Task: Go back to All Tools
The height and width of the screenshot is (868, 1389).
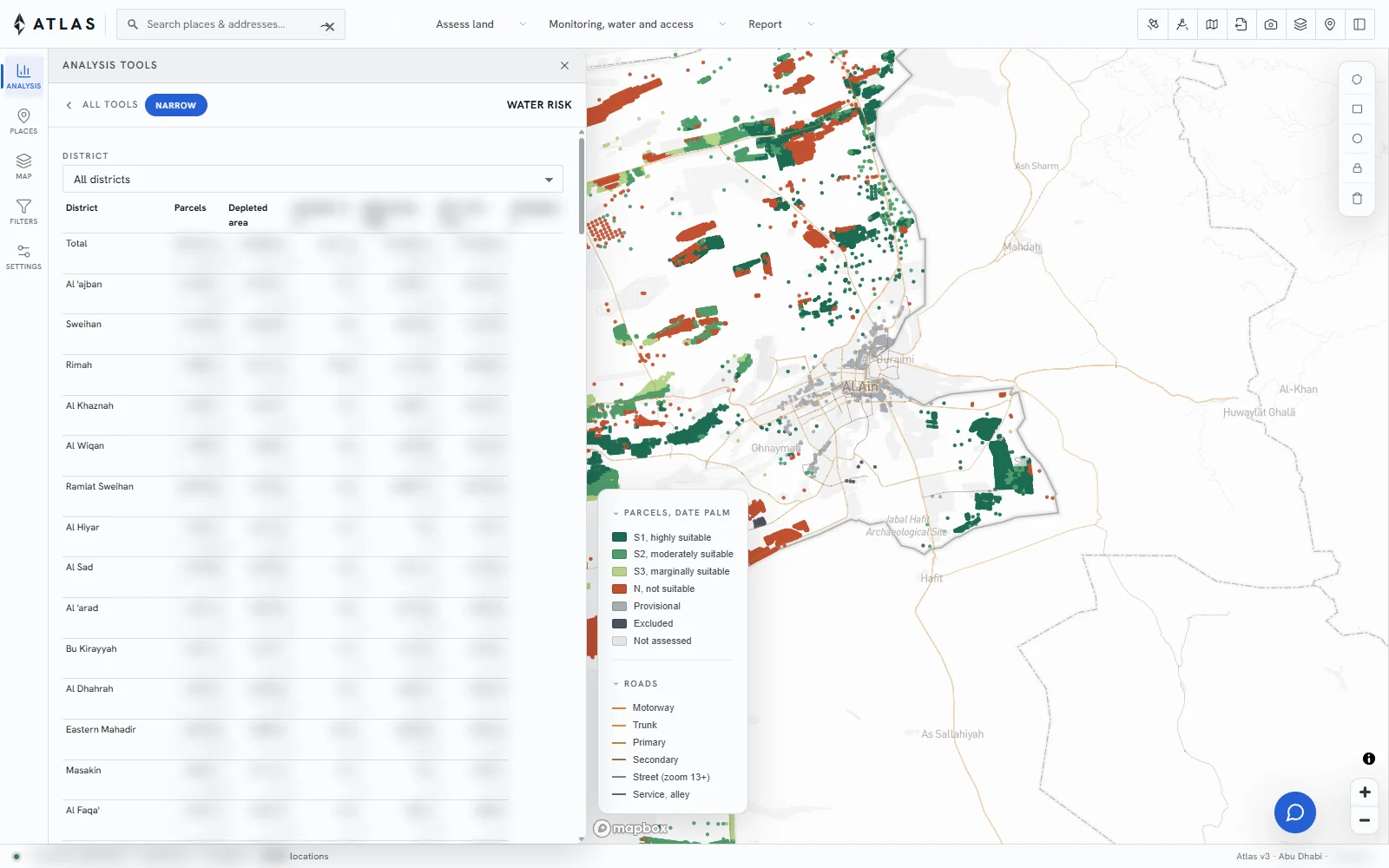Action: tap(102, 105)
